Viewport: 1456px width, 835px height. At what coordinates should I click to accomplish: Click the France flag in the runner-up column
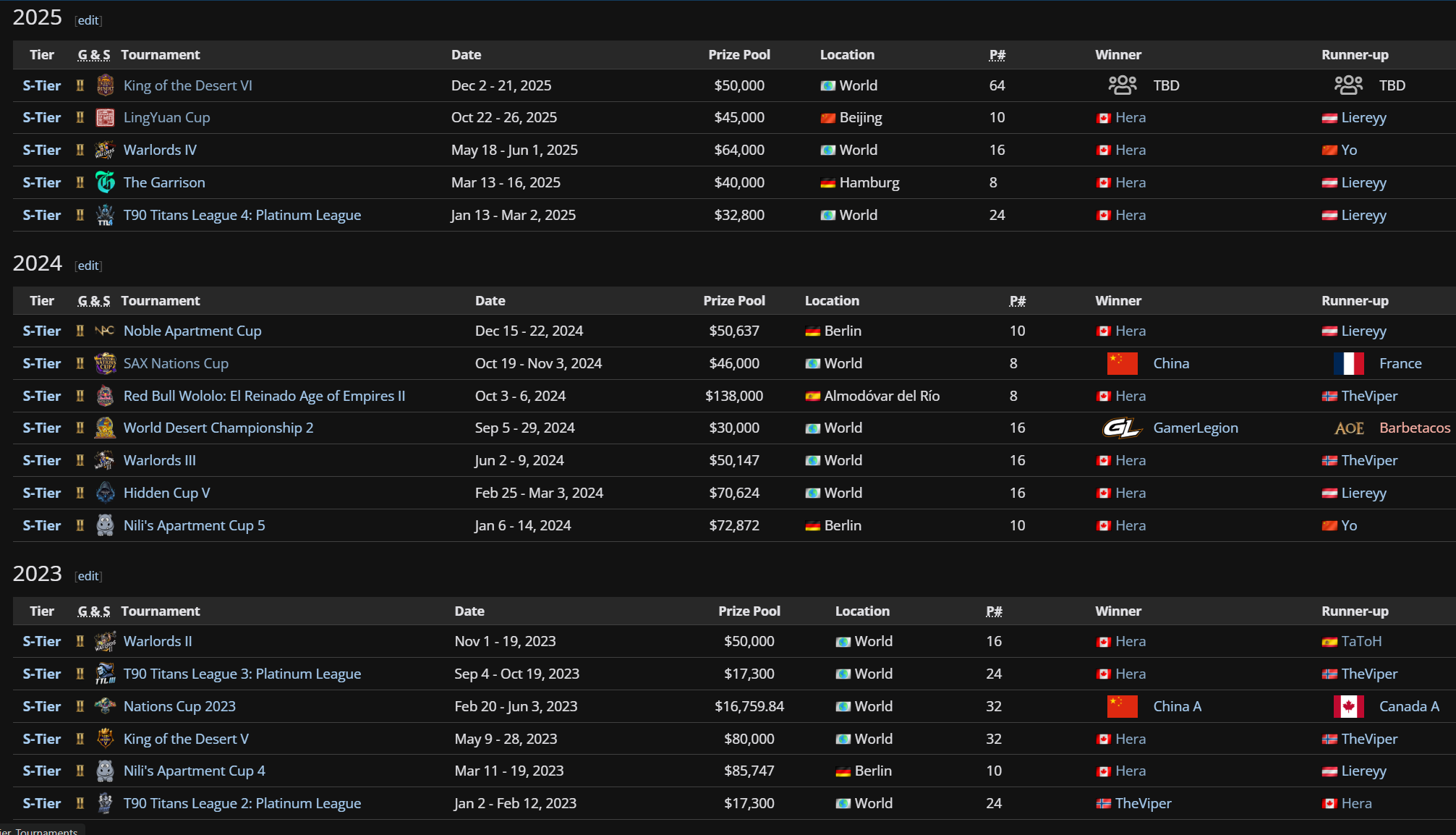click(1348, 363)
